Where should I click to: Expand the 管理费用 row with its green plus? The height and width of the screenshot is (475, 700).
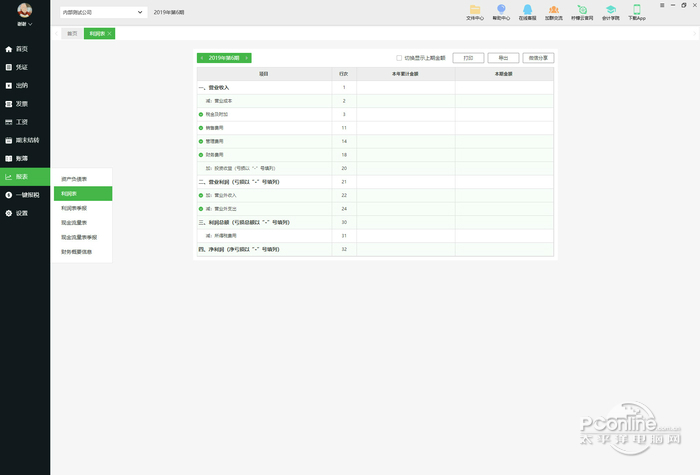pyautogui.click(x=201, y=142)
